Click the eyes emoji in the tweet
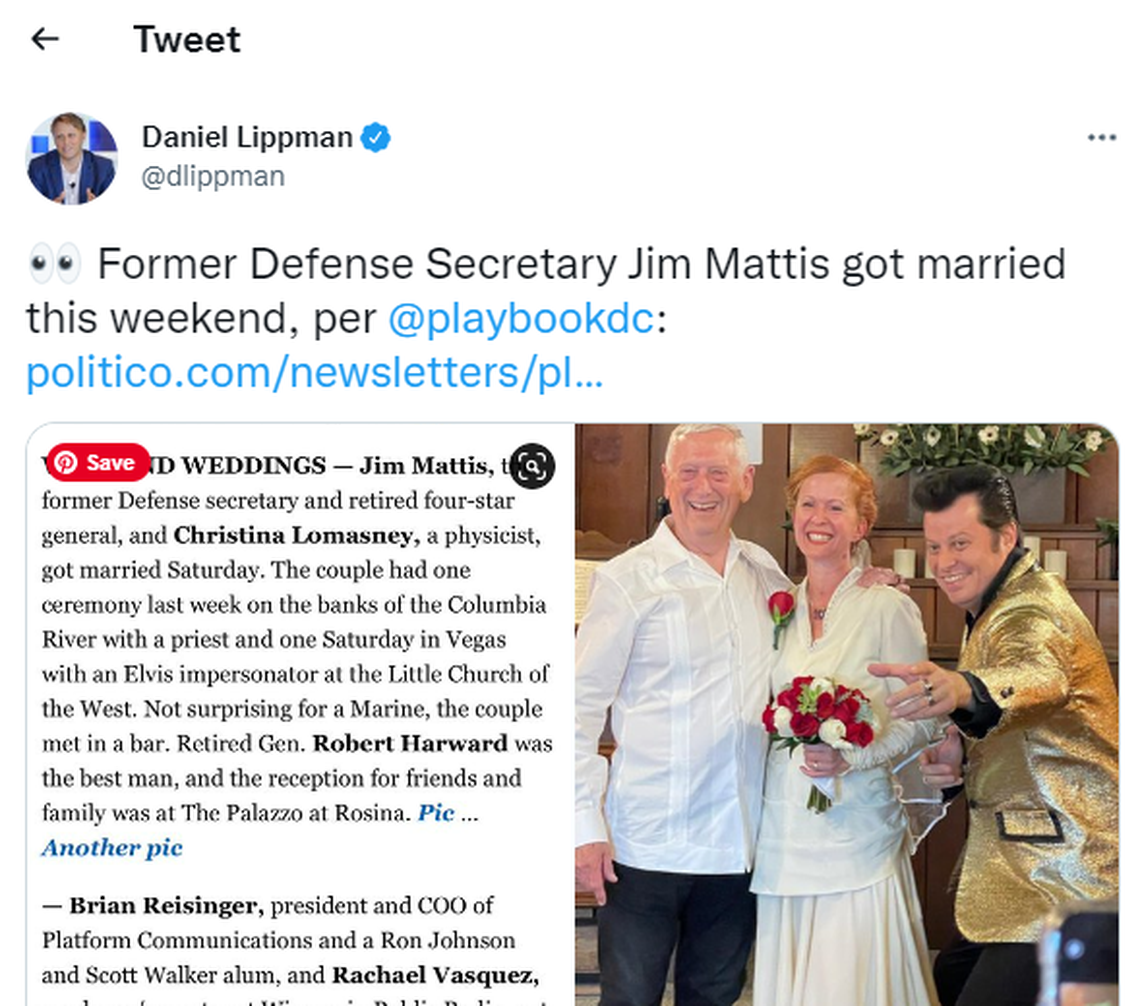This screenshot has height=1006, width=1140. (x=51, y=262)
